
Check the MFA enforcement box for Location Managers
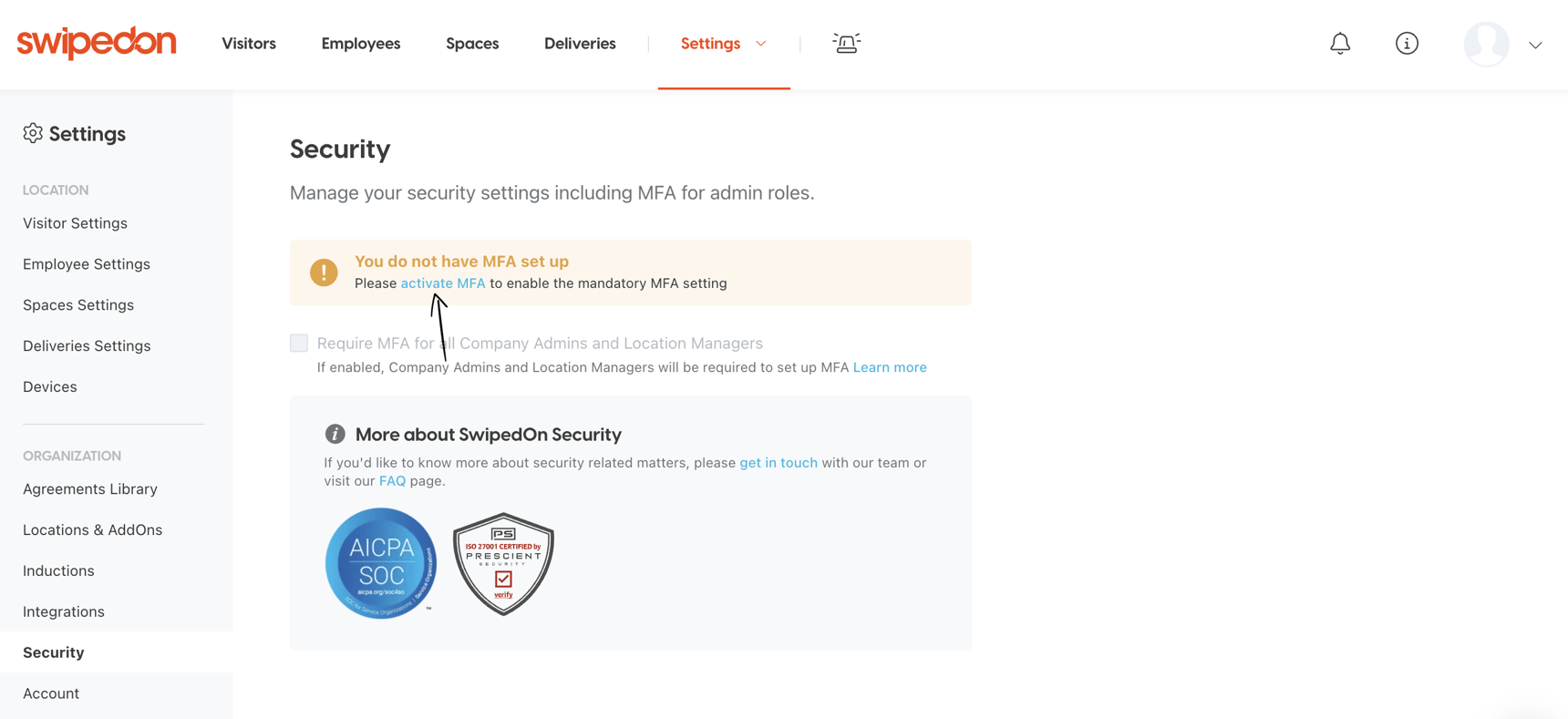point(299,343)
